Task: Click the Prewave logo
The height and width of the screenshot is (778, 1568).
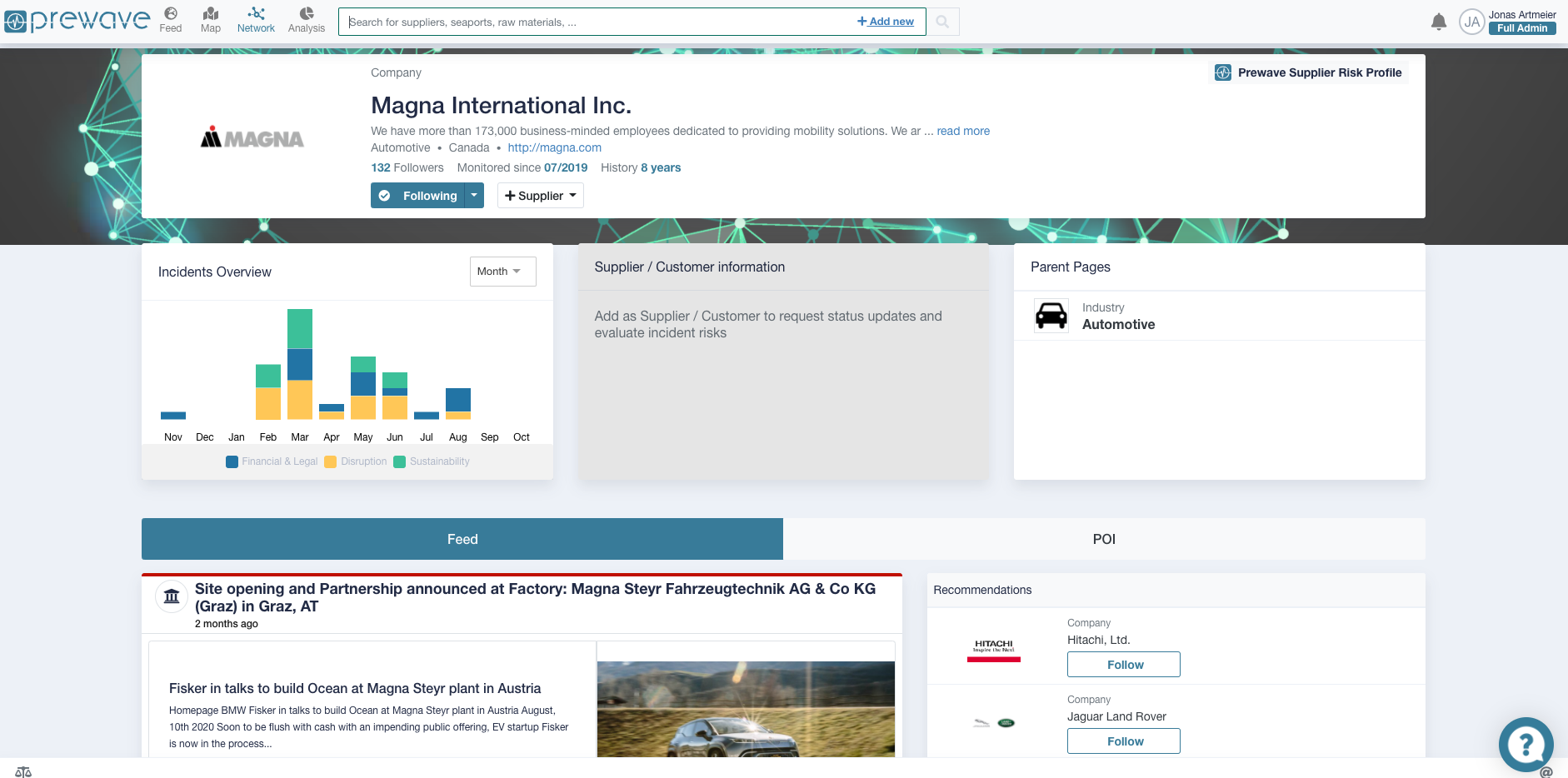Action: point(76,21)
